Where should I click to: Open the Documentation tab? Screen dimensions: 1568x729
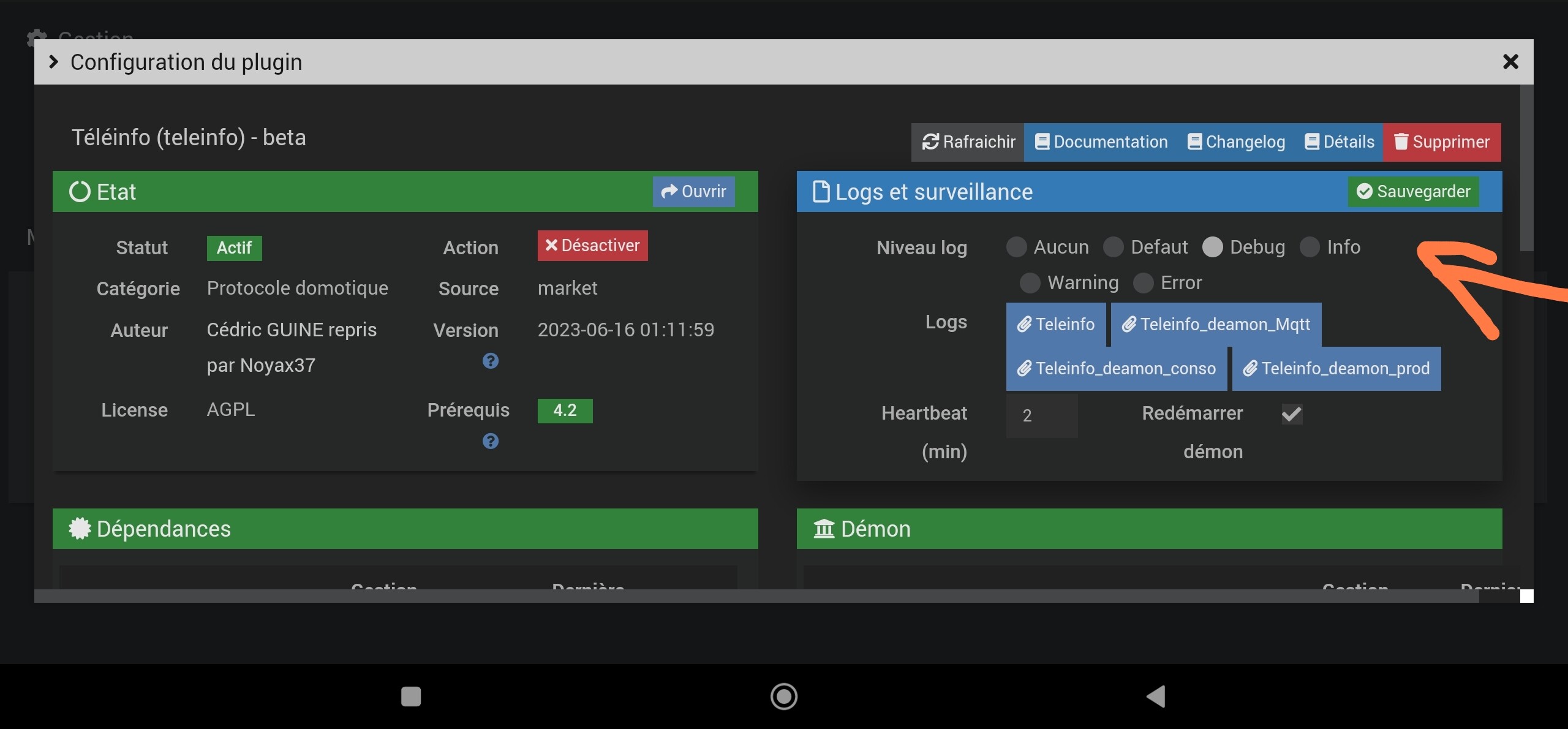pyautogui.click(x=1101, y=142)
